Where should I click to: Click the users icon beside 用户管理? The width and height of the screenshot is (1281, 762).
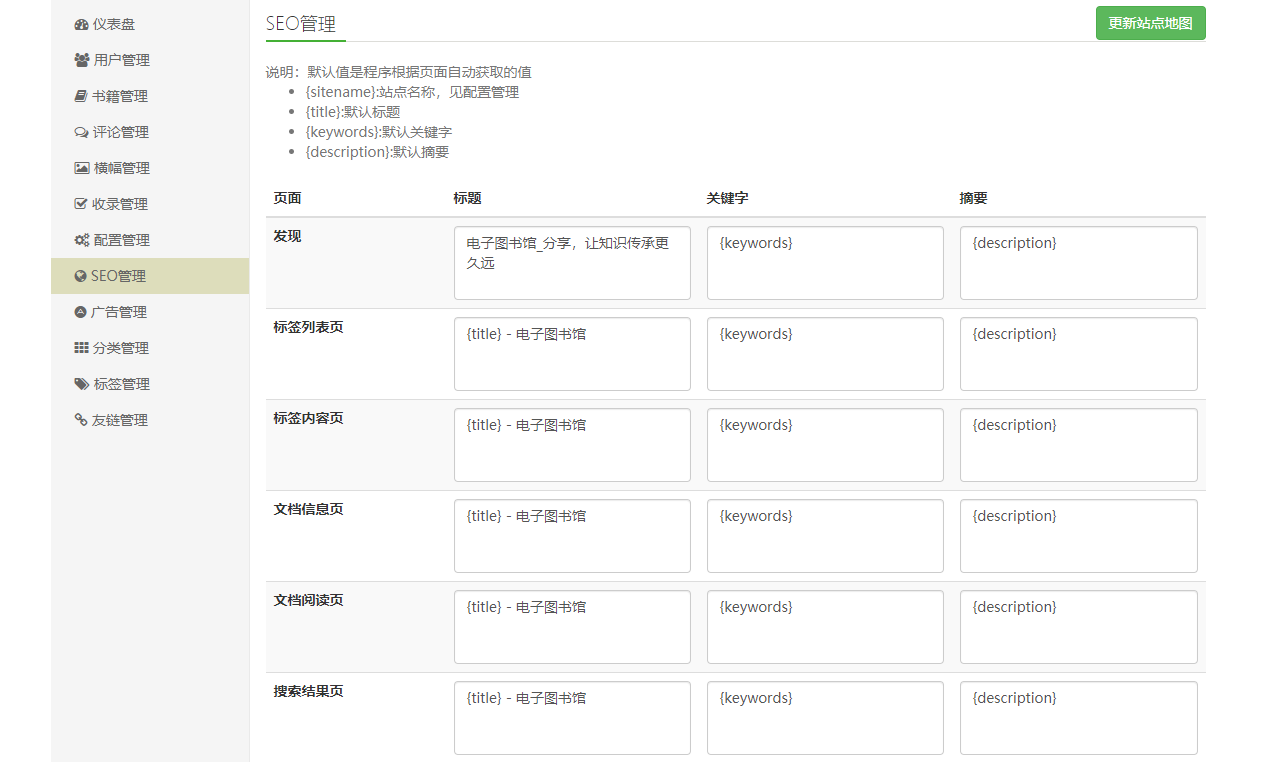click(x=82, y=60)
